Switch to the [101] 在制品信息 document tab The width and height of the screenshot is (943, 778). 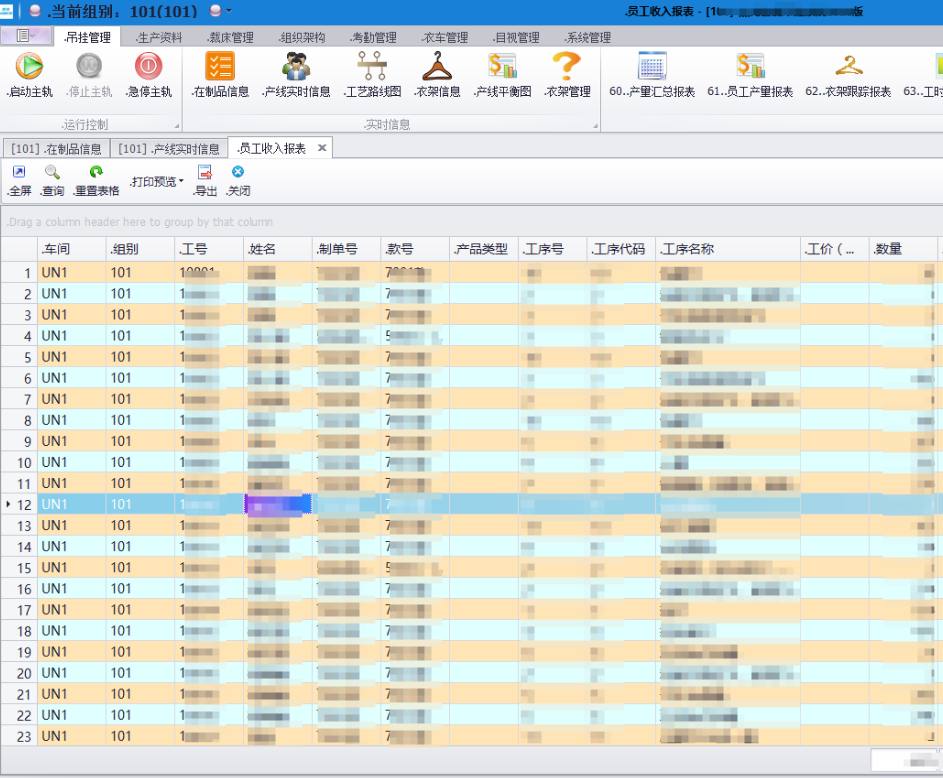click(56, 149)
